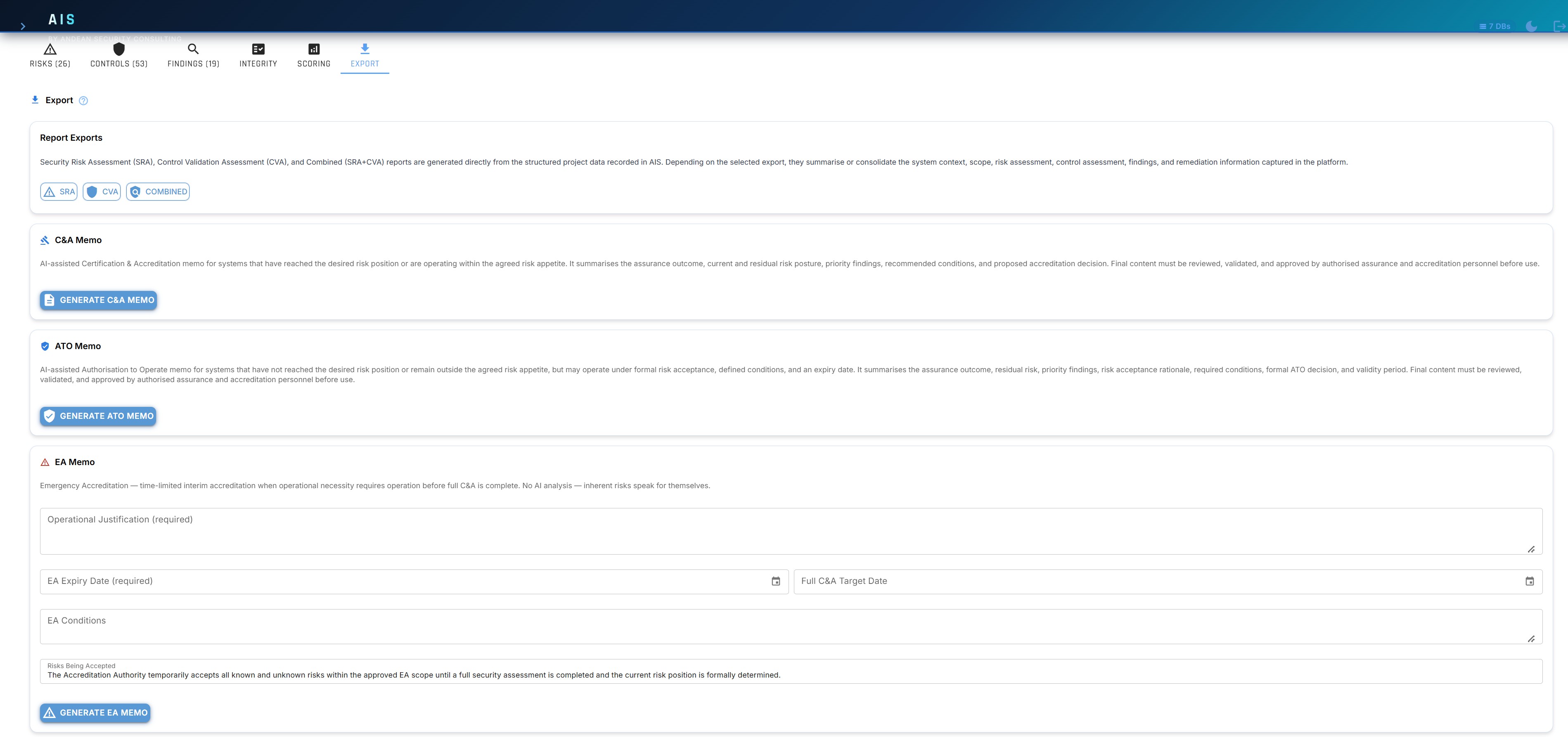
Task: Click the shield icon beside ATO Memo
Action: (x=45, y=346)
